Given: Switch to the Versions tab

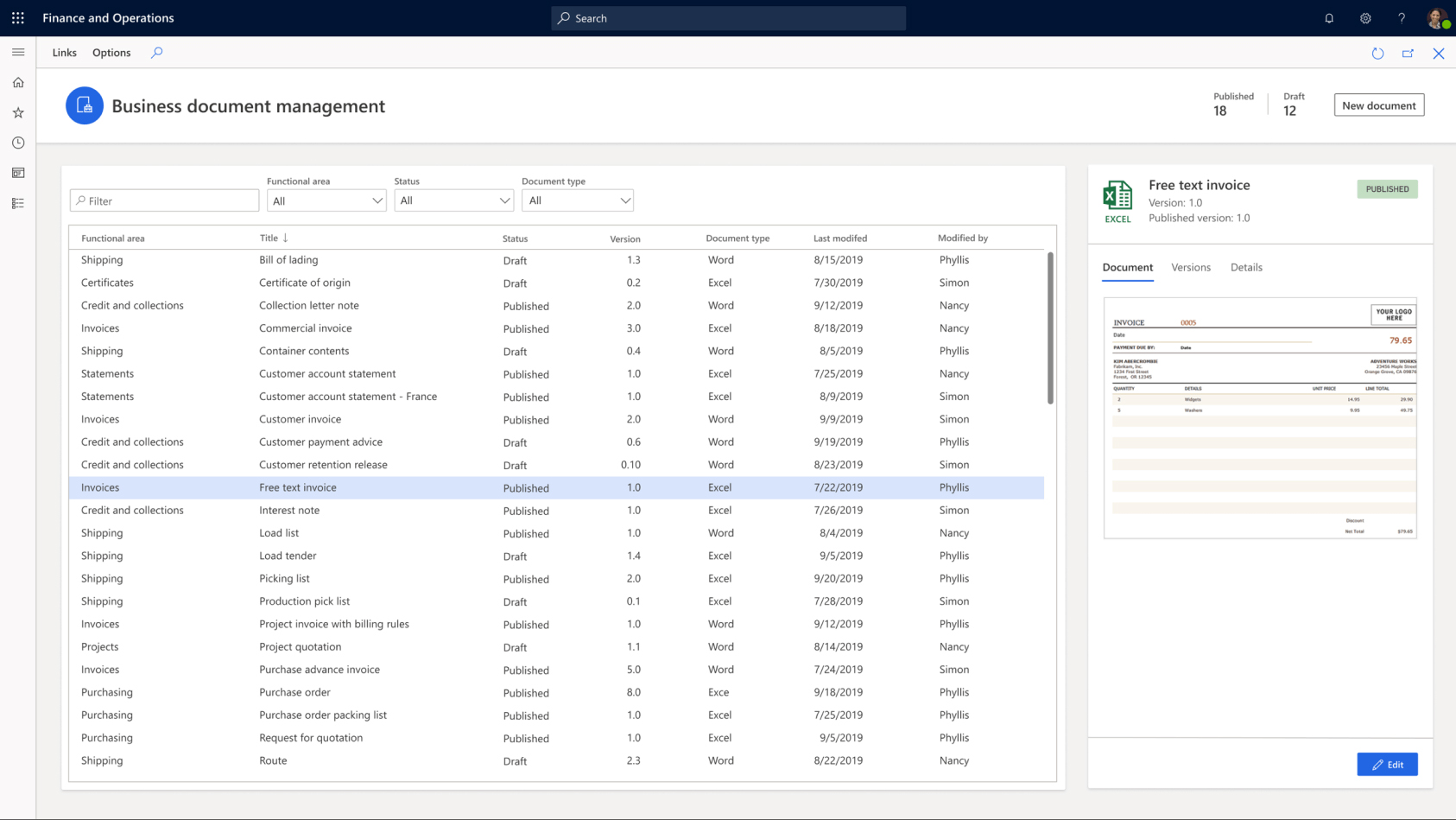Looking at the screenshot, I should click(1191, 268).
